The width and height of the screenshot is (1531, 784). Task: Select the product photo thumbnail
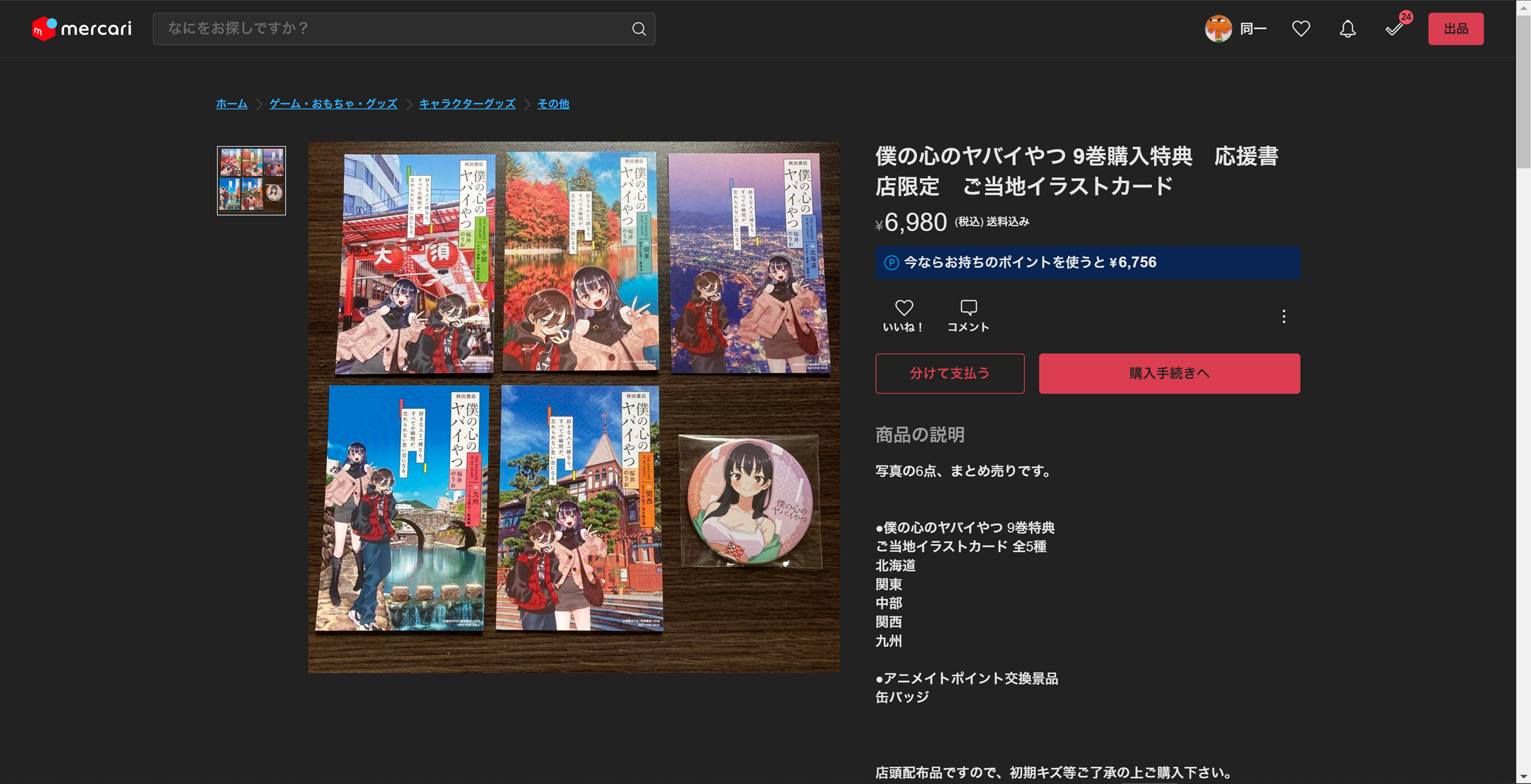251,180
